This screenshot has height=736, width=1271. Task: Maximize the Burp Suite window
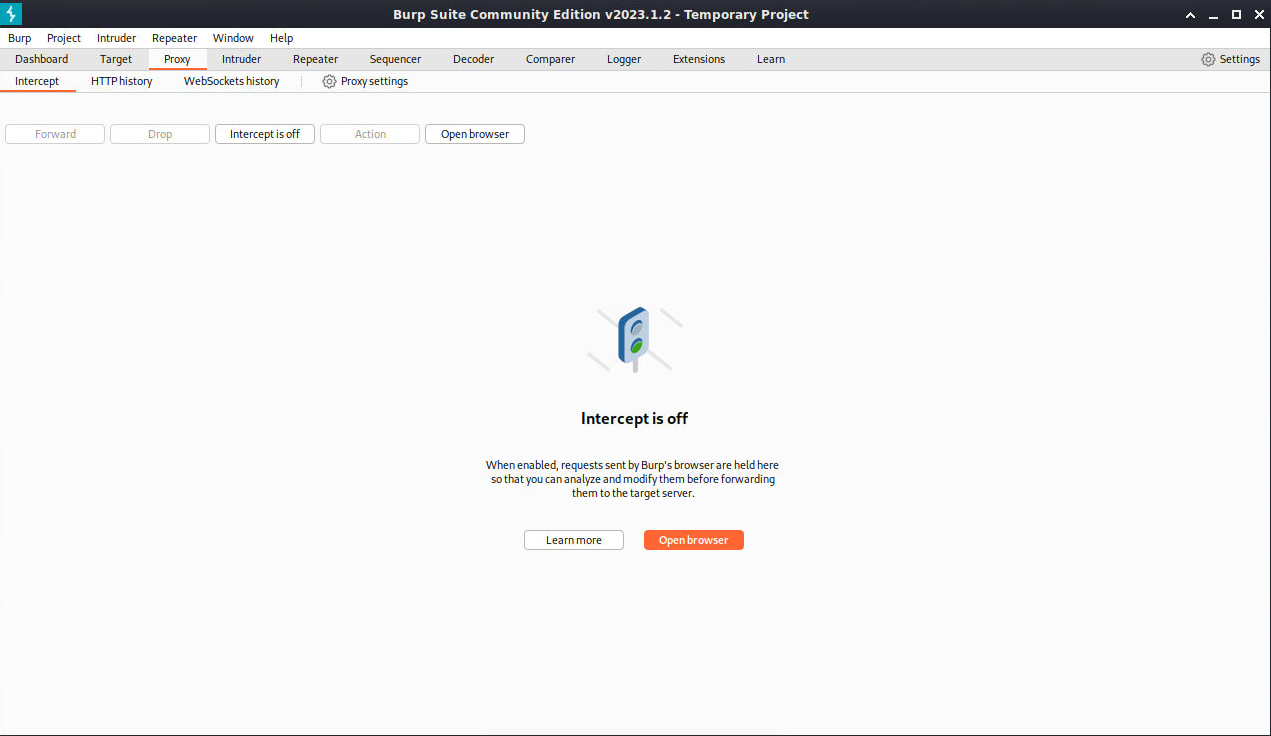tap(1236, 14)
